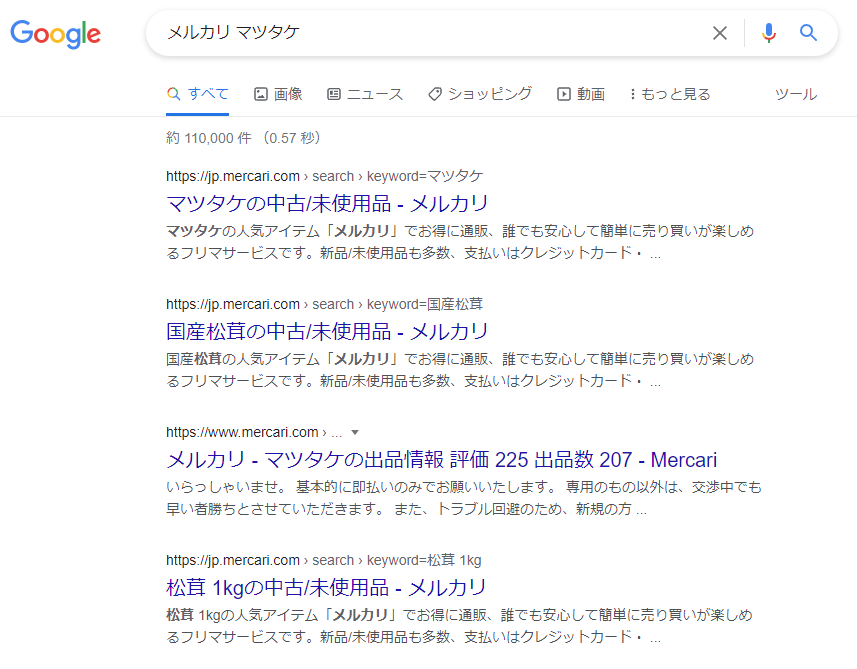Open the ショッピング tab

click(479, 94)
